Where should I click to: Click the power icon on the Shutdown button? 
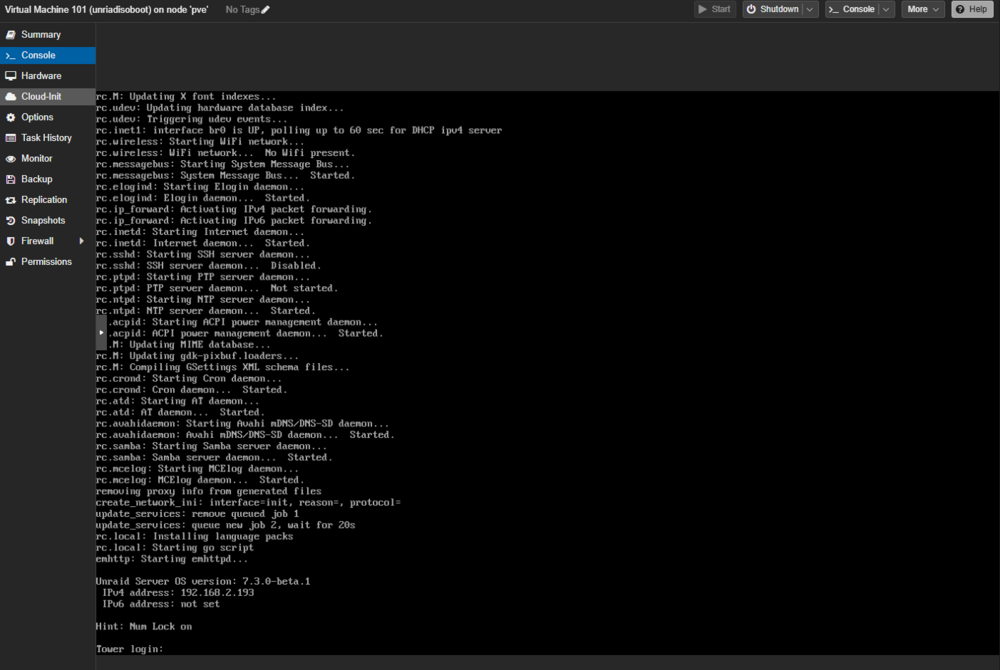click(752, 9)
